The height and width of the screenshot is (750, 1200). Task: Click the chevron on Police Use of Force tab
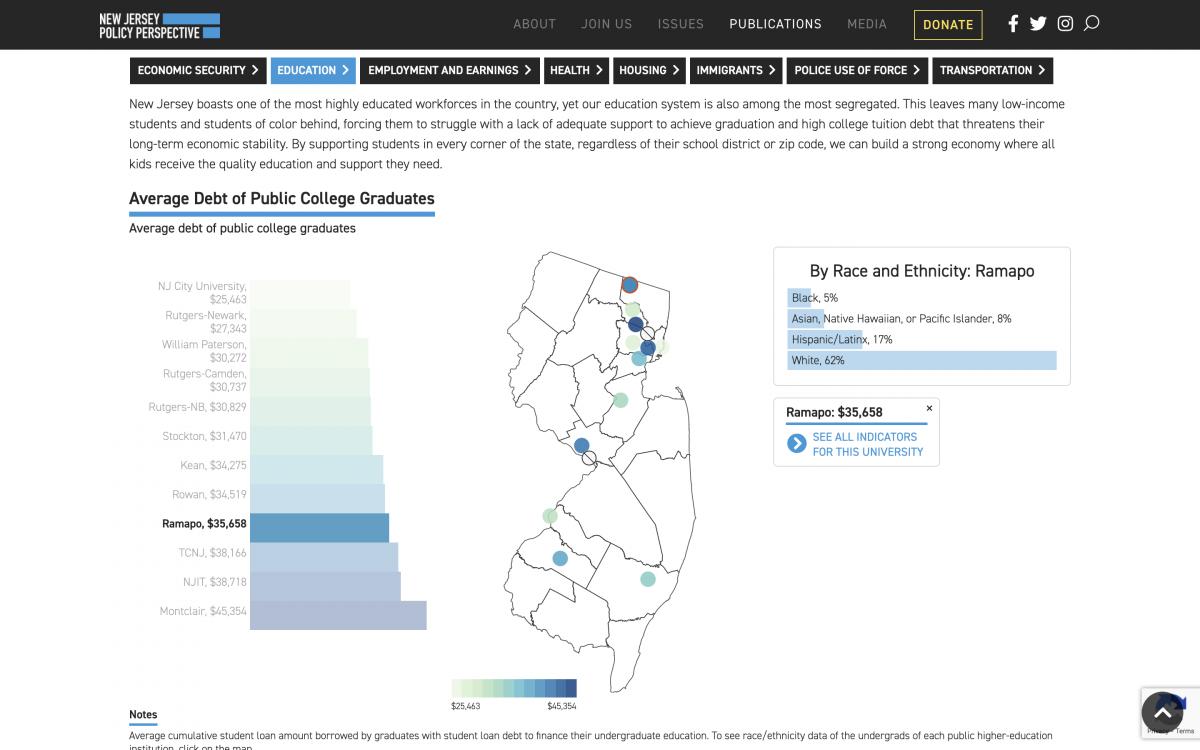tap(916, 70)
